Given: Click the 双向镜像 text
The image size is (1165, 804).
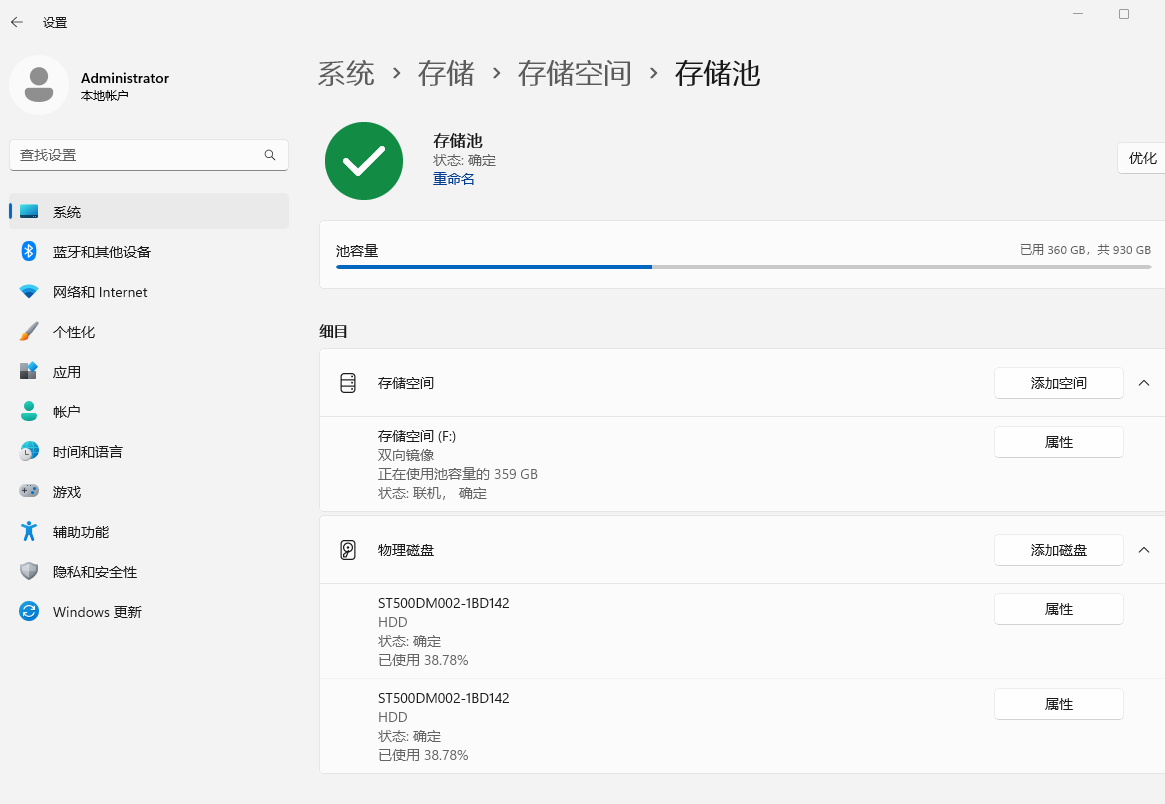Looking at the screenshot, I should point(406,455).
